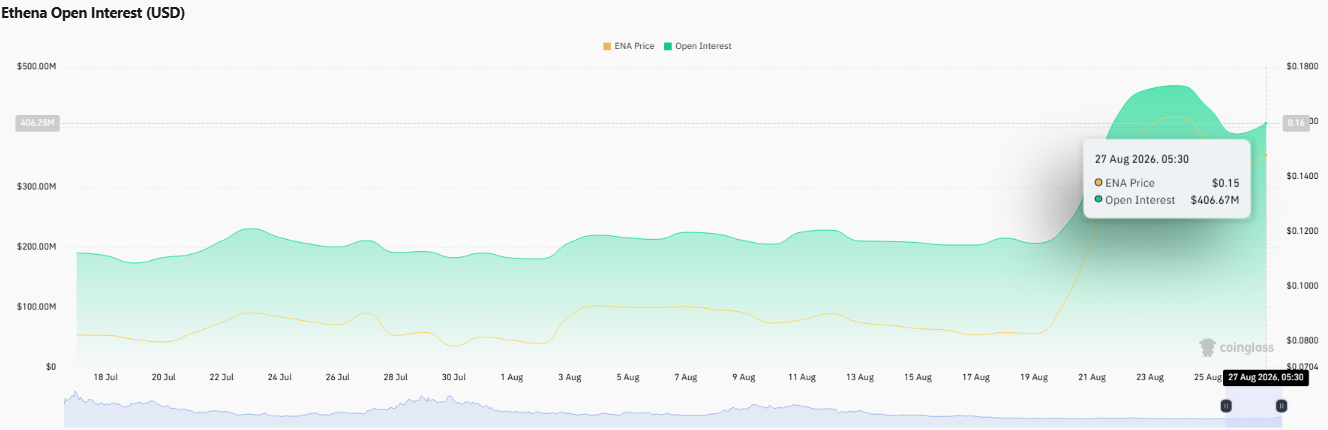The image size is (1328, 430).
Task: Click the 13 Aug date tick
Action: coord(860,378)
